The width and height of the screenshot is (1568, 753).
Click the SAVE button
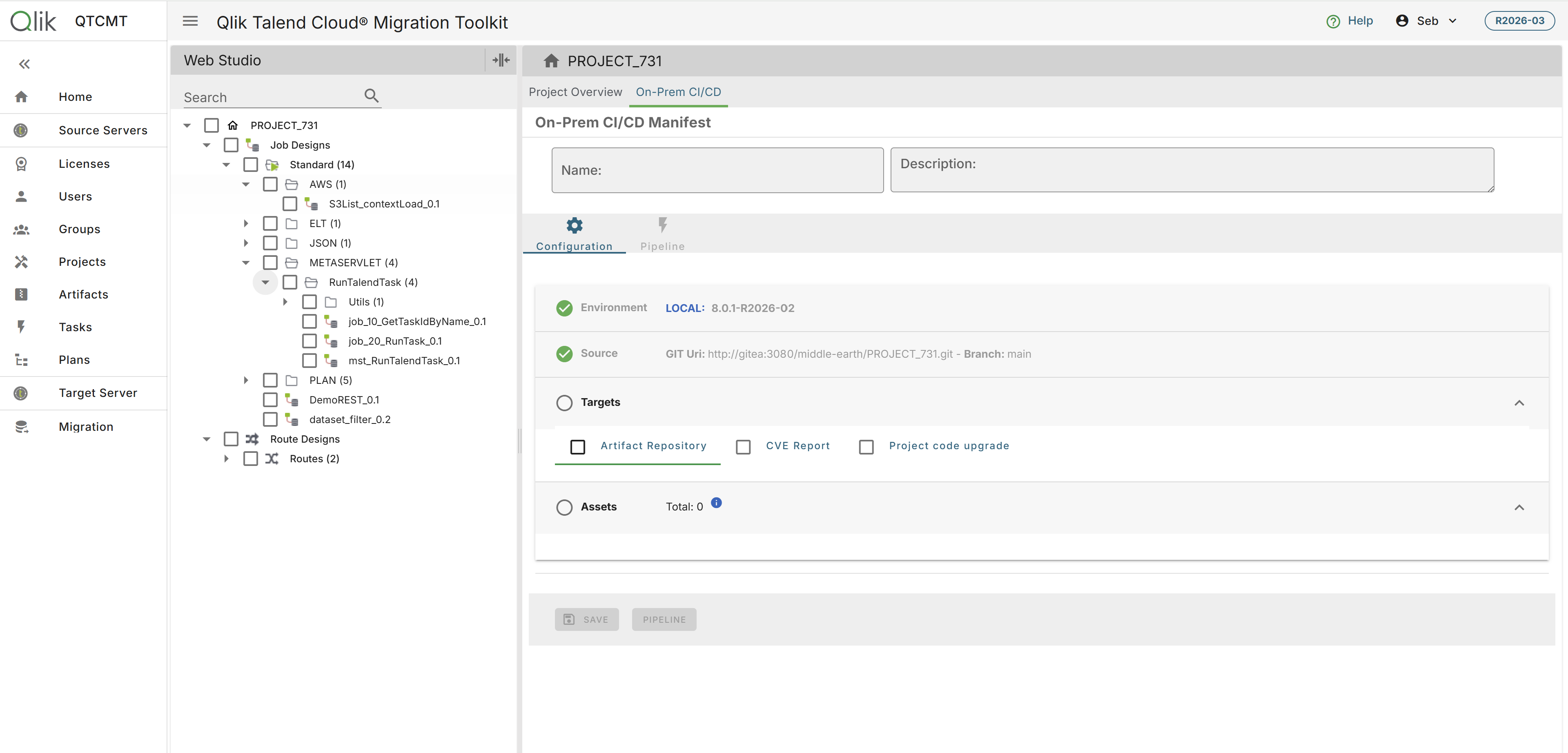pyautogui.click(x=586, y=619)
